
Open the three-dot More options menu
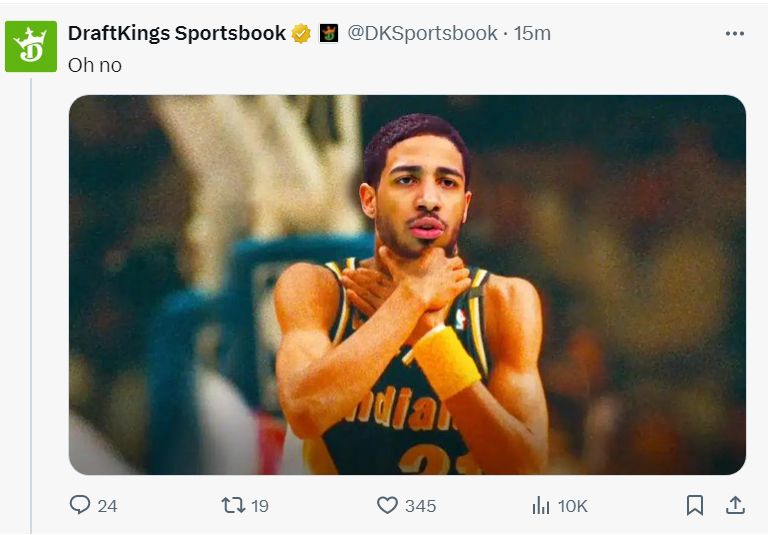pyautogui.click(x=735, y=33)
